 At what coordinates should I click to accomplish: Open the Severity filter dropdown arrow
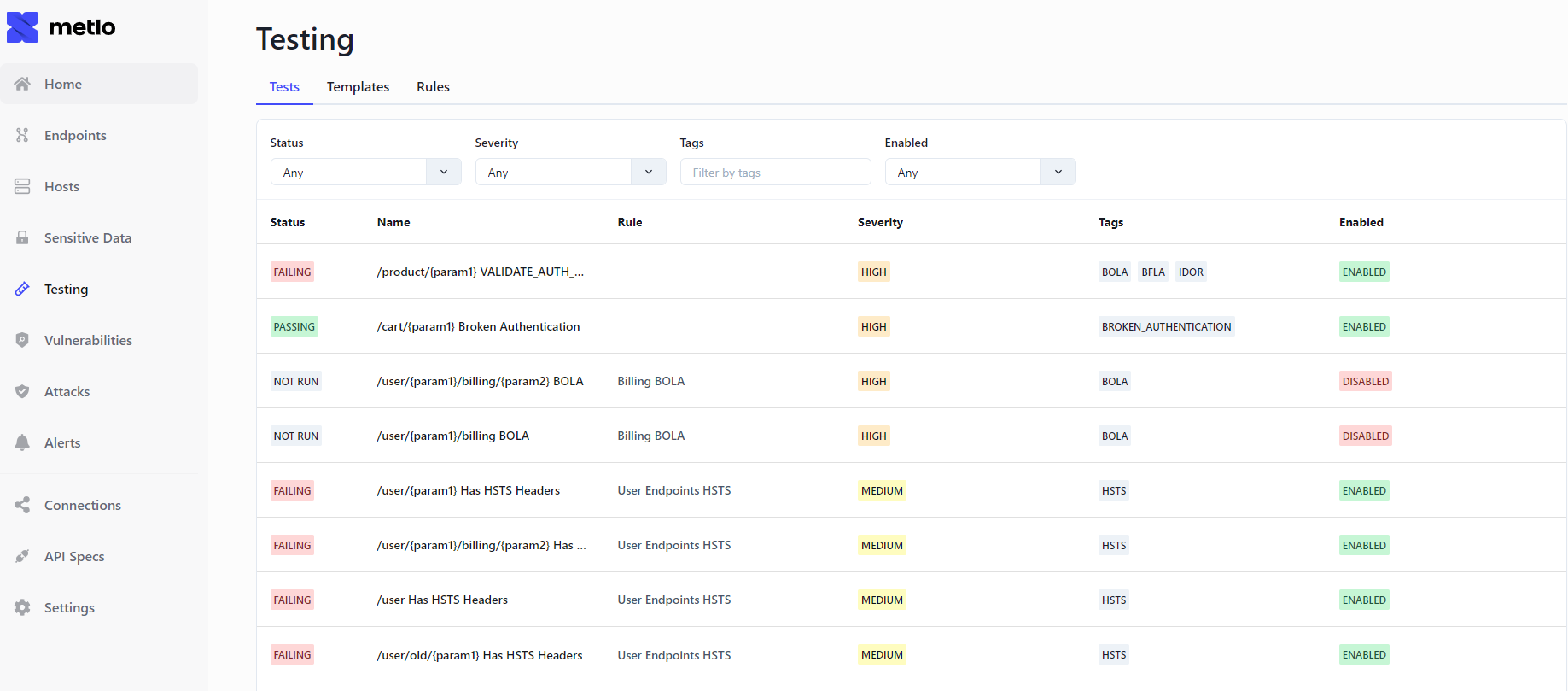(649, 172)
